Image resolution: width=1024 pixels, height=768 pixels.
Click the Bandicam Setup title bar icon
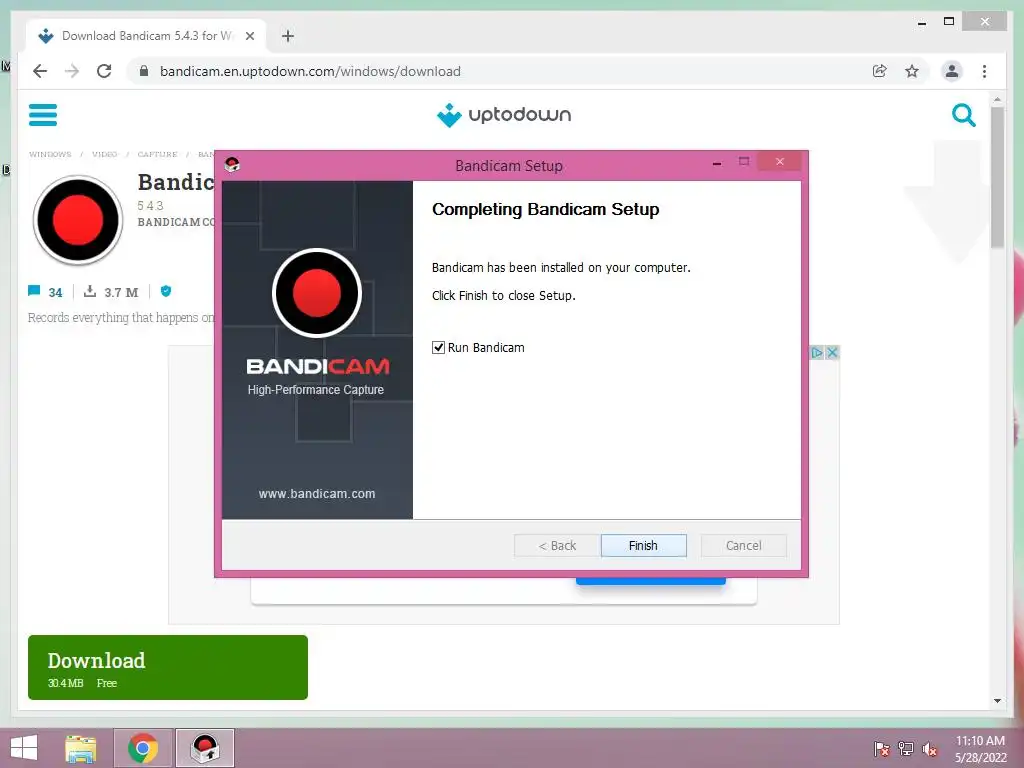point(232,165)
